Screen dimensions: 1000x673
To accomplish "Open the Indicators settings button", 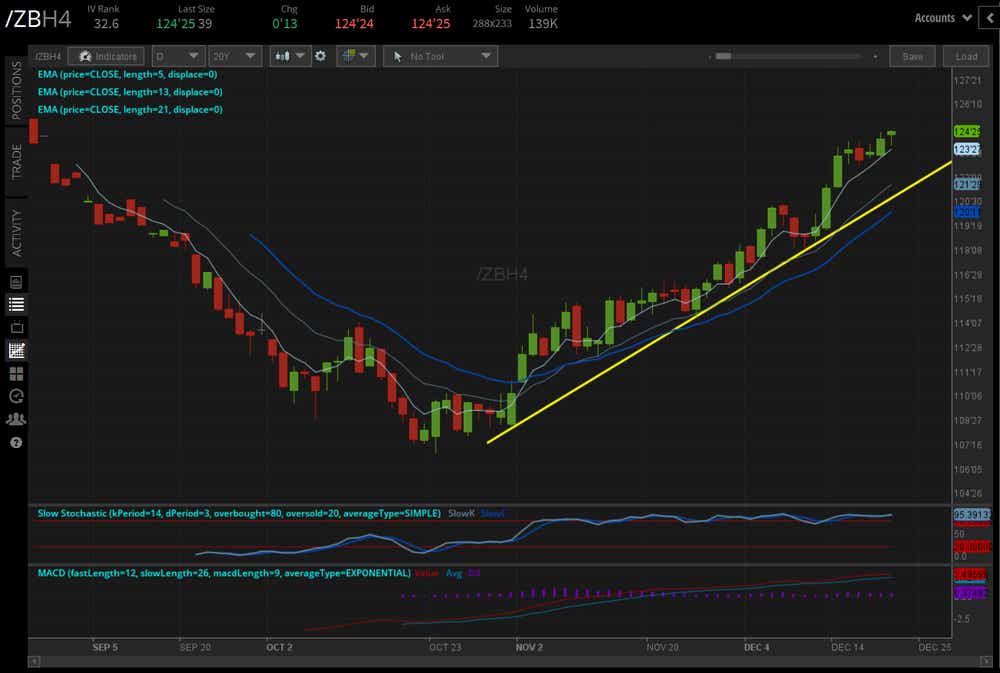I will tap(106, 56).
